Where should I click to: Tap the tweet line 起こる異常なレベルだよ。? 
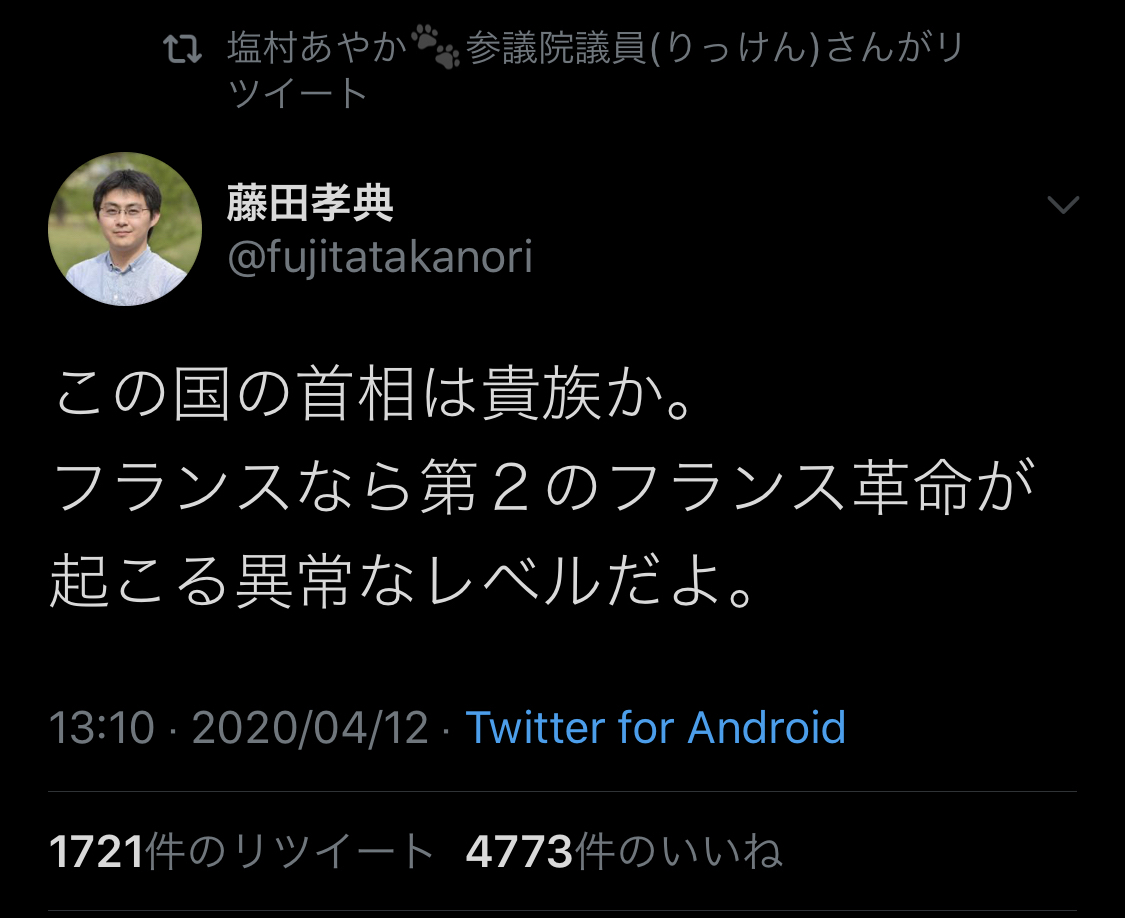[x=404, y=580]
